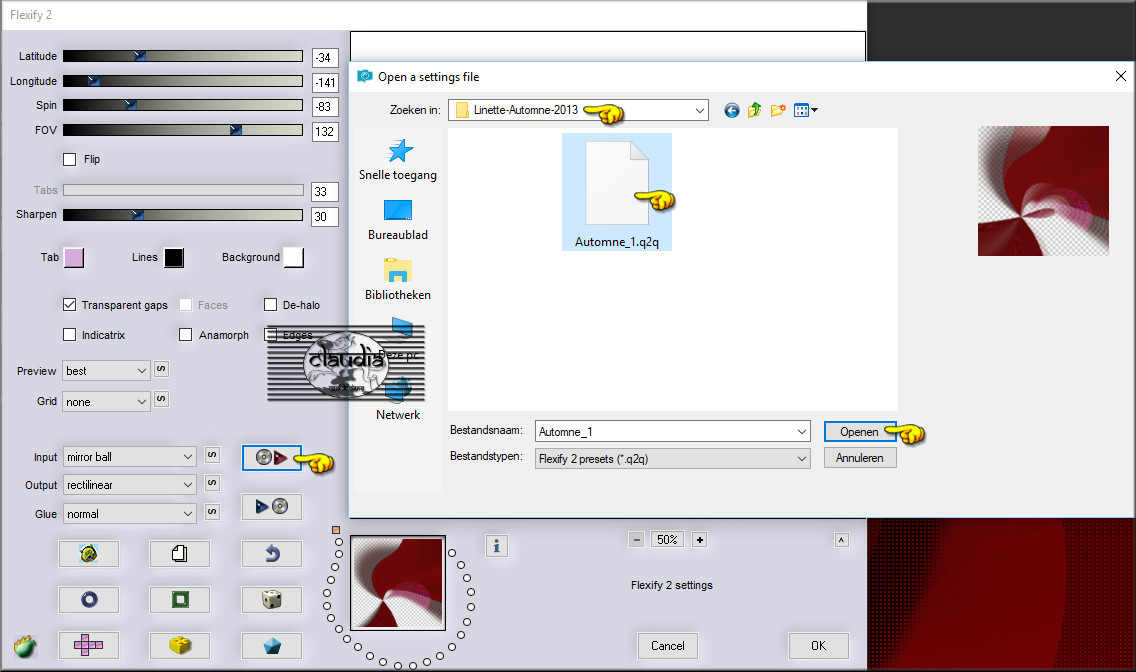Click the S button next to Output

[212, 483]
